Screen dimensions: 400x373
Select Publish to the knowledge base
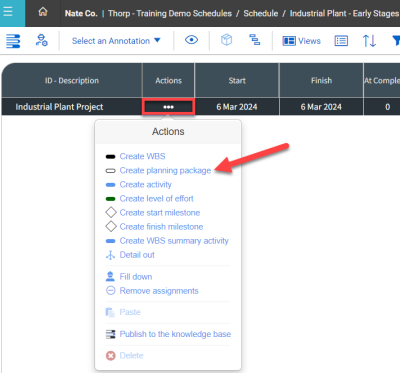(175, 334)
